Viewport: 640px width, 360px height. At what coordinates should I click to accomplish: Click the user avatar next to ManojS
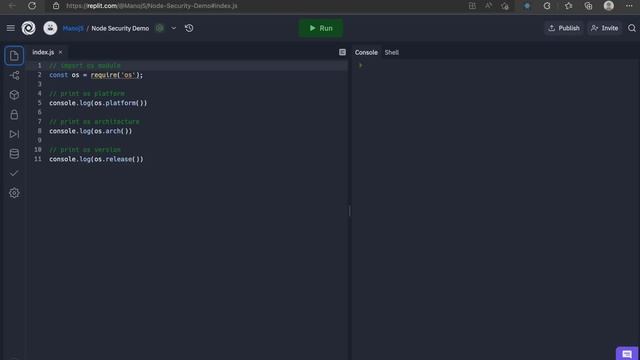click(x=50, y=28)
